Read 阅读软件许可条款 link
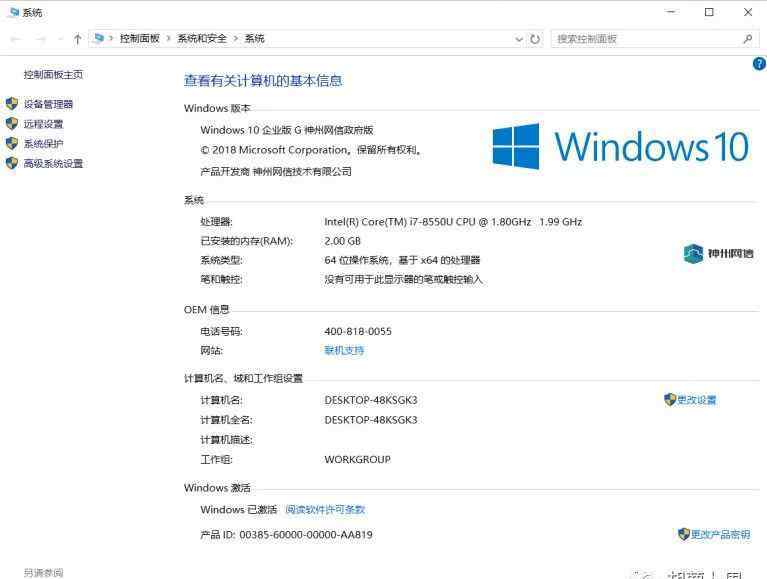The width and height of the screenshot is (767, 579). coord(325,510)
